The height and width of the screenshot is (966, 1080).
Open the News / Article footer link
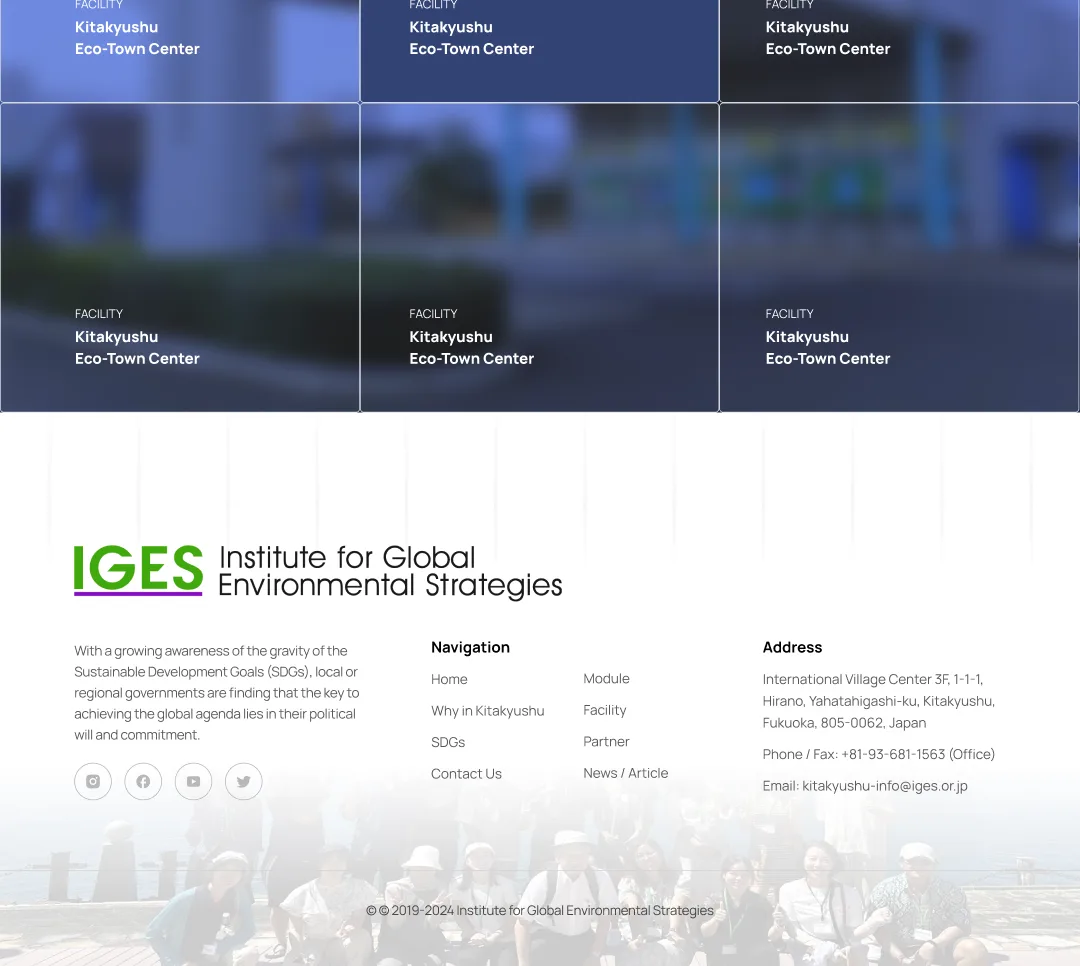tap(625, 773)
